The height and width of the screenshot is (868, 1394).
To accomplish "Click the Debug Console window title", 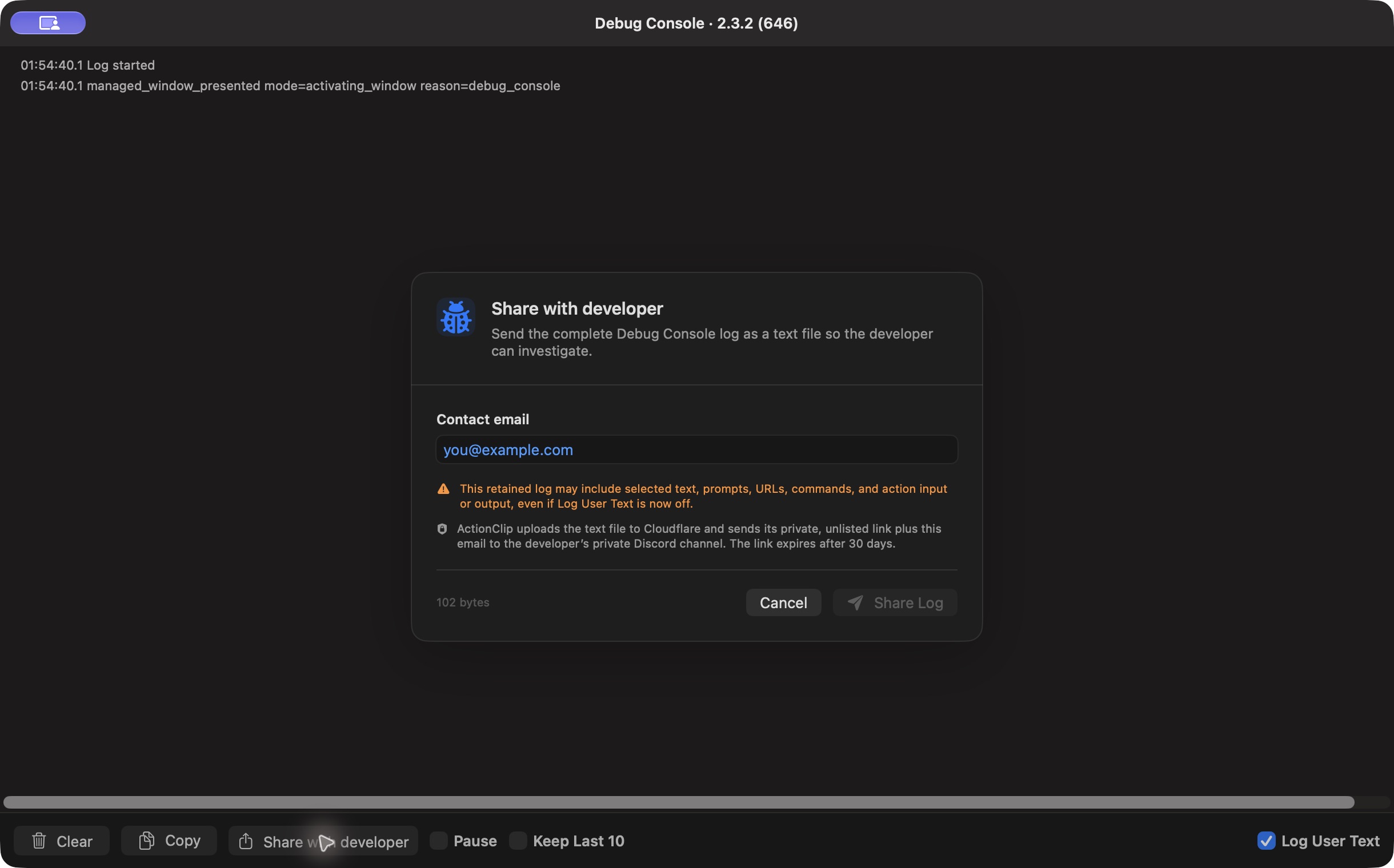I will pos(696,23).
